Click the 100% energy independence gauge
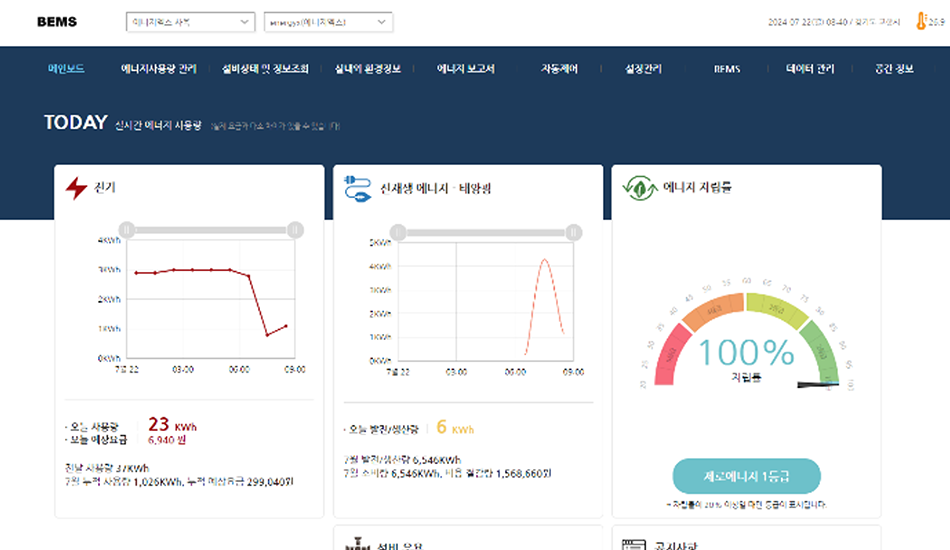This screenshot has width=950, height=550. point(746,350)
